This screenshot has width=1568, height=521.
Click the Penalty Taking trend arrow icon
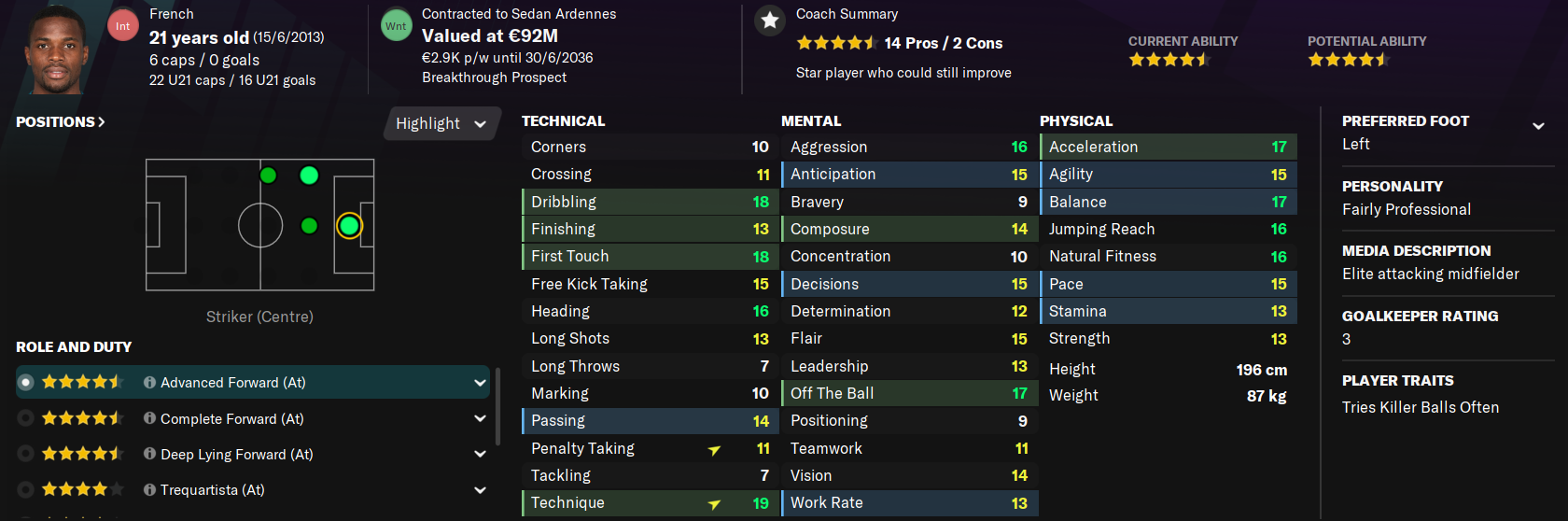point(714,450)
